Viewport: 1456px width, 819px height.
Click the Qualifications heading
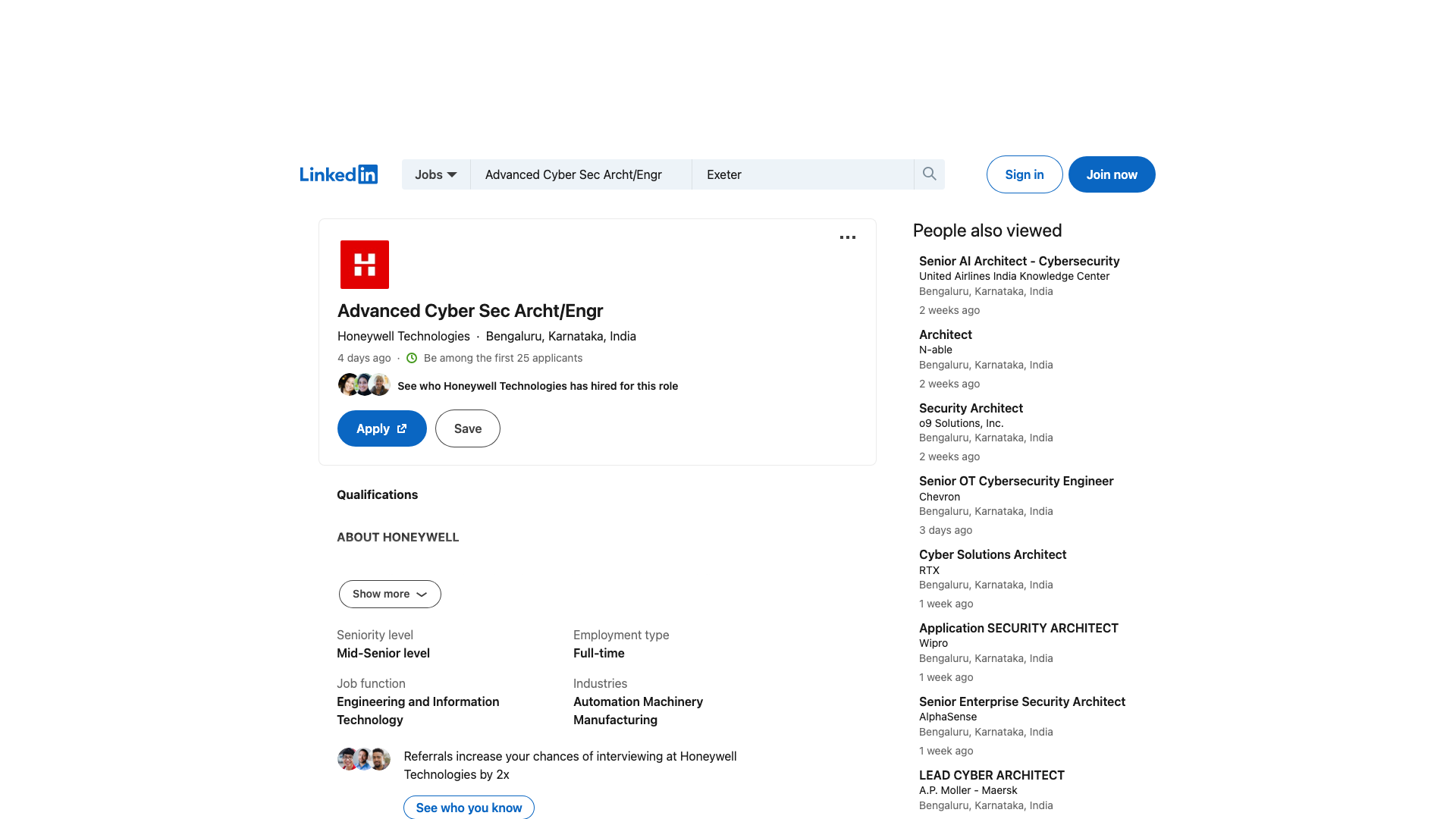tap(377, 494)
